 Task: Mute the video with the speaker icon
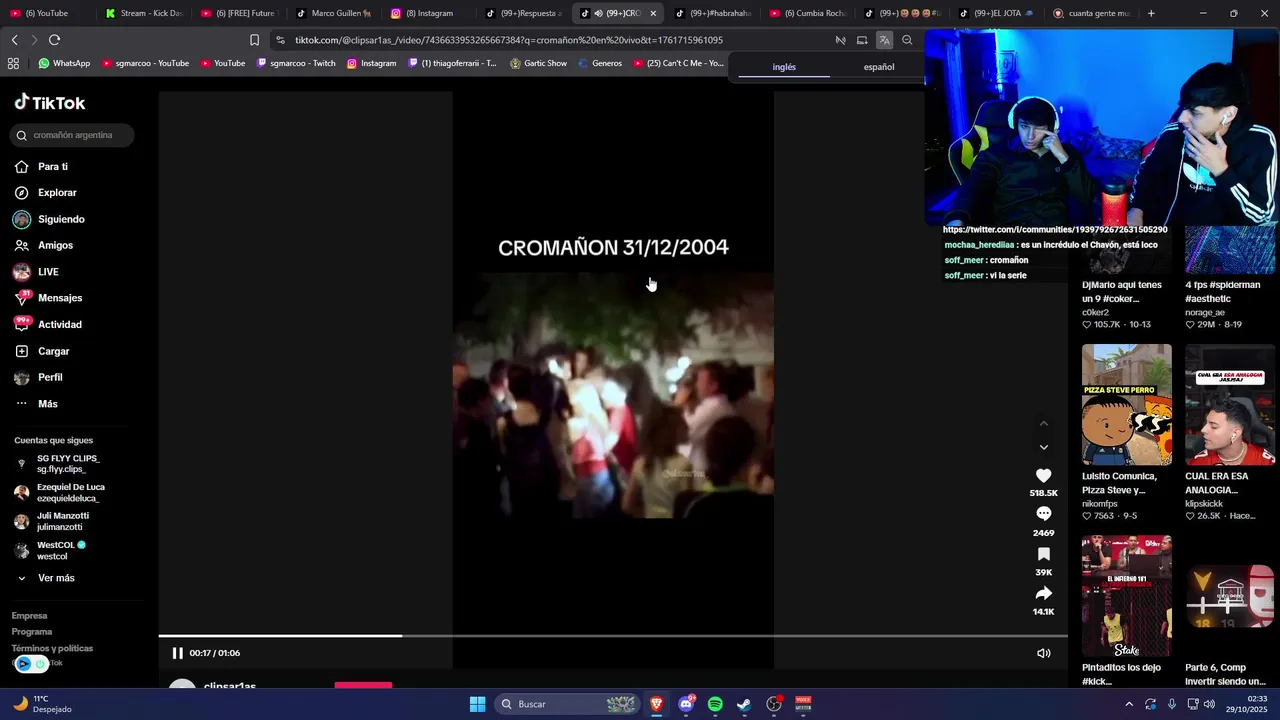(1043, 653)
